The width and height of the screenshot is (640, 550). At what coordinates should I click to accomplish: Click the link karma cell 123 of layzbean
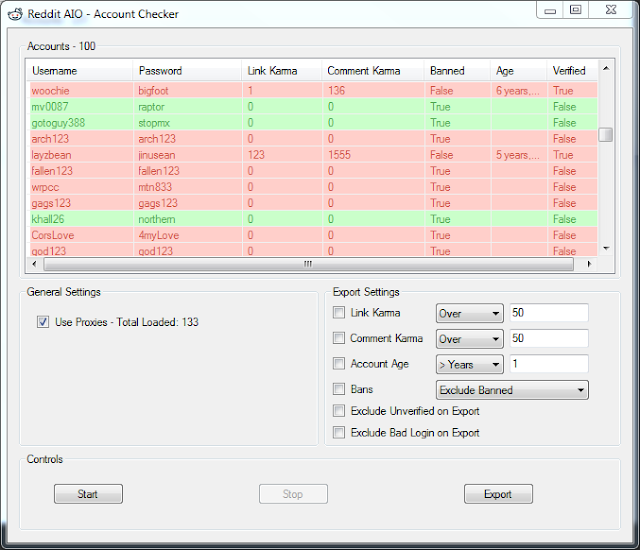282,155
